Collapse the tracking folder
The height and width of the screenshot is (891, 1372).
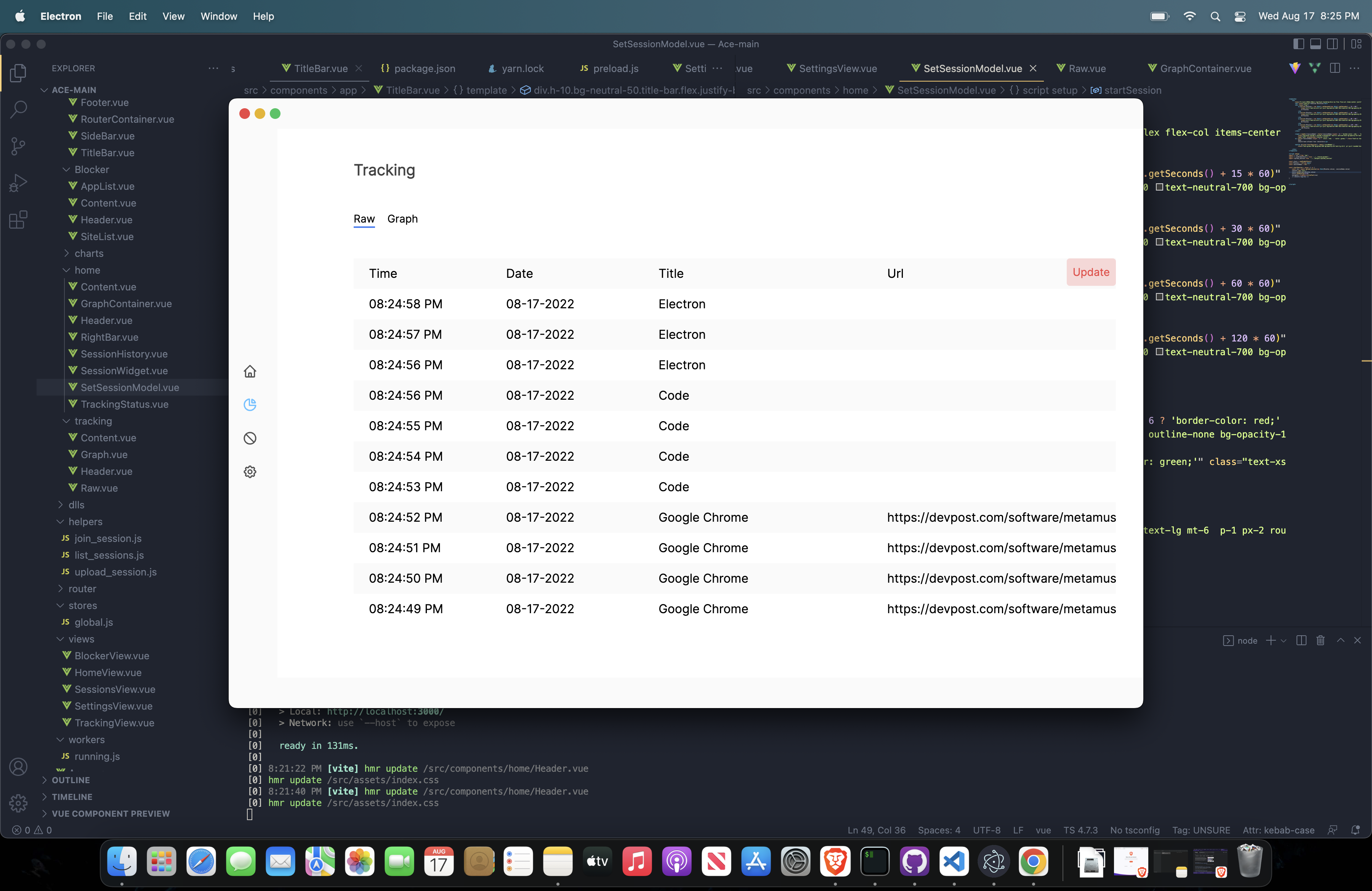93,421
